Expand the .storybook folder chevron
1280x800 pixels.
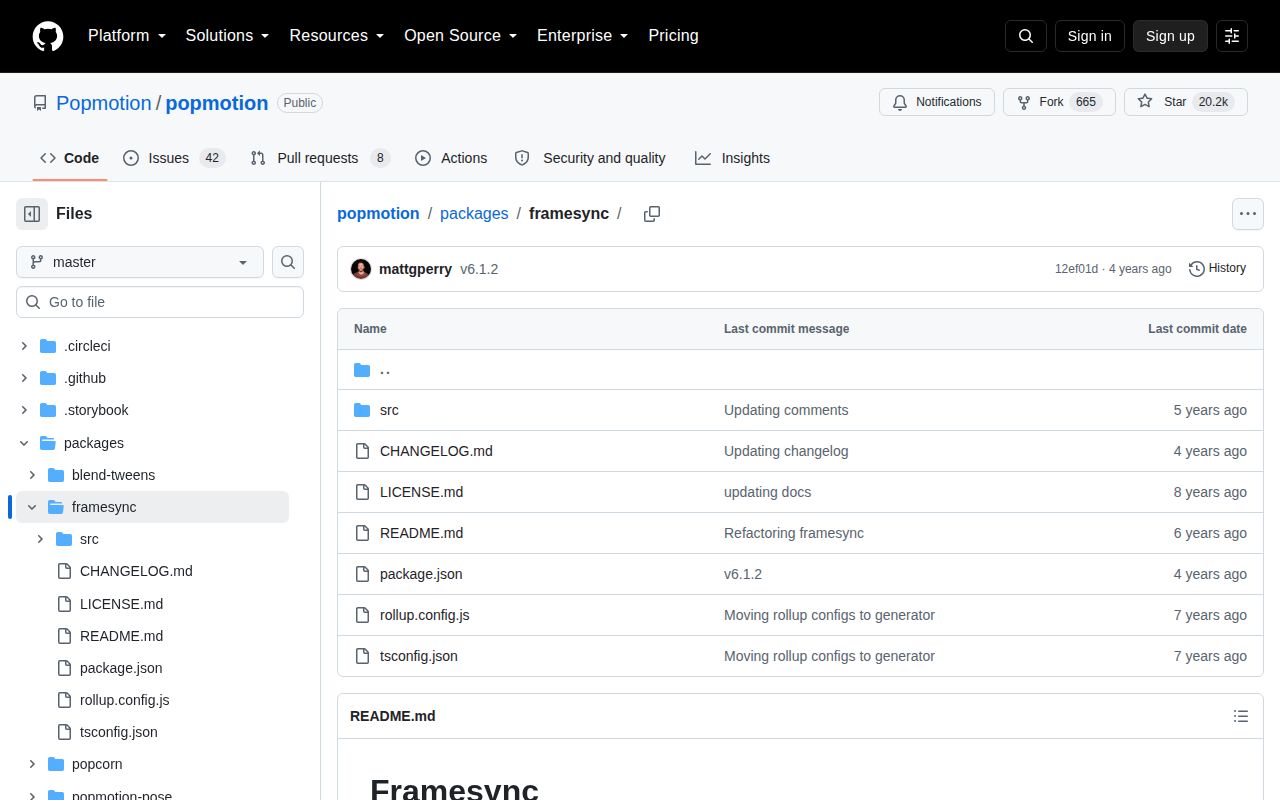pos(24,410)
